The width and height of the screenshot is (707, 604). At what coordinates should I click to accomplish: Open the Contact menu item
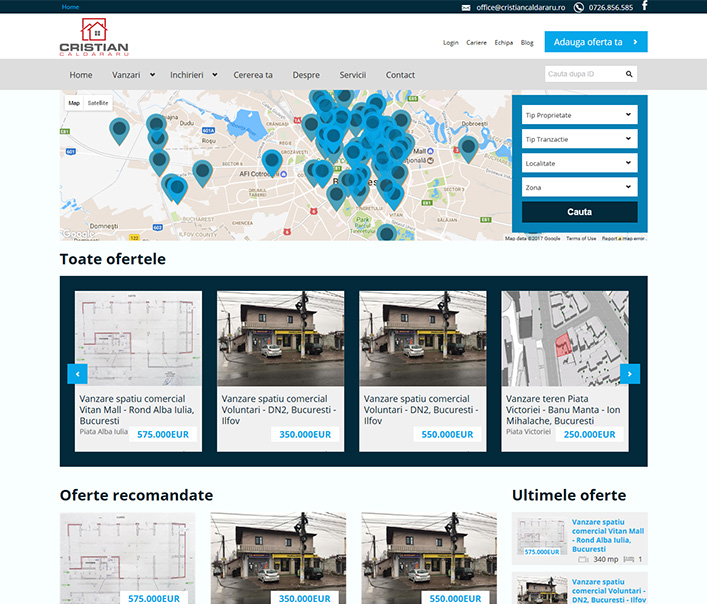pyautogui.click(x=400, y=75)
